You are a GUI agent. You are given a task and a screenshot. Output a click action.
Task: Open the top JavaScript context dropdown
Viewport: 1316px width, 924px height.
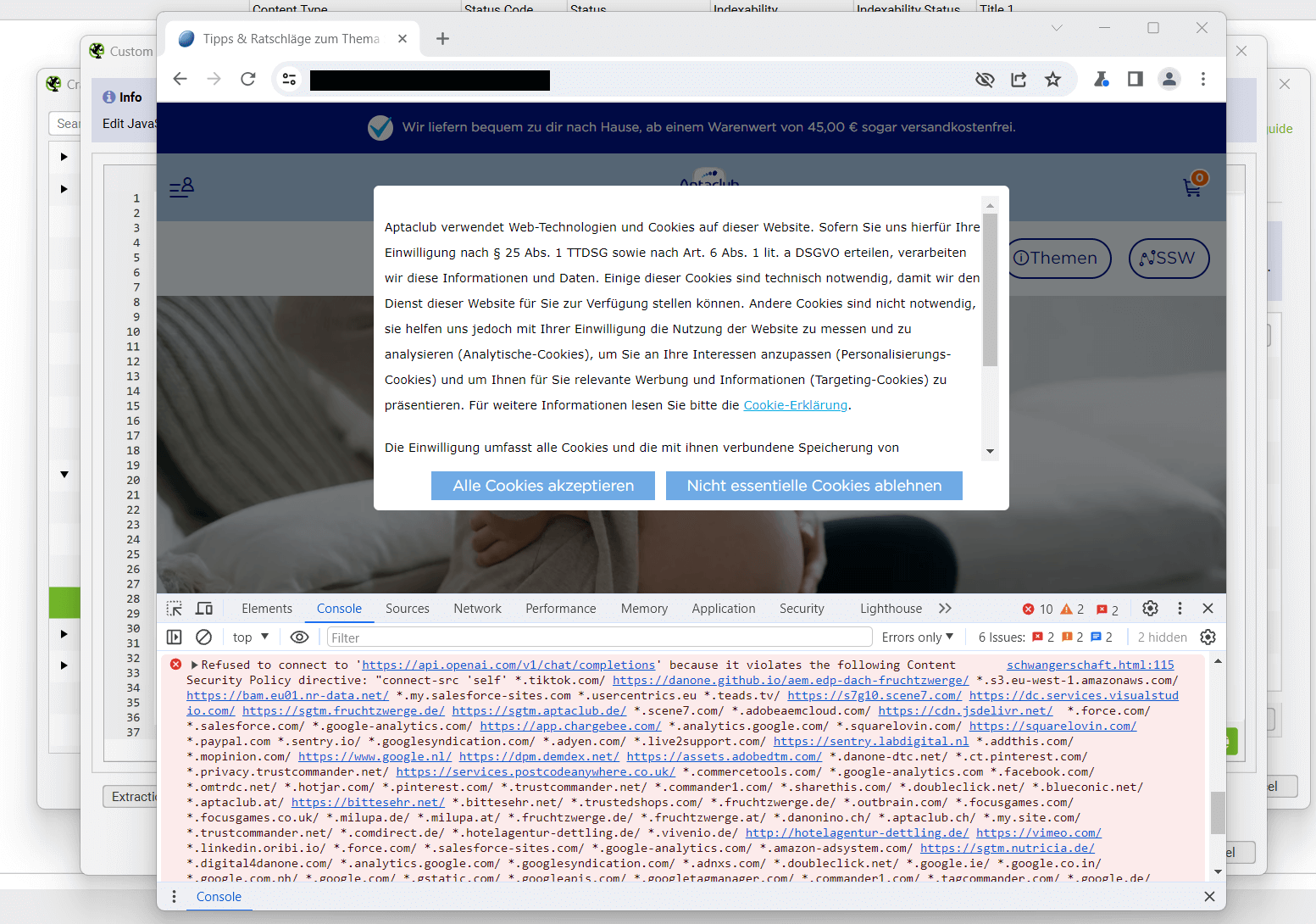(x=250, y=637)
